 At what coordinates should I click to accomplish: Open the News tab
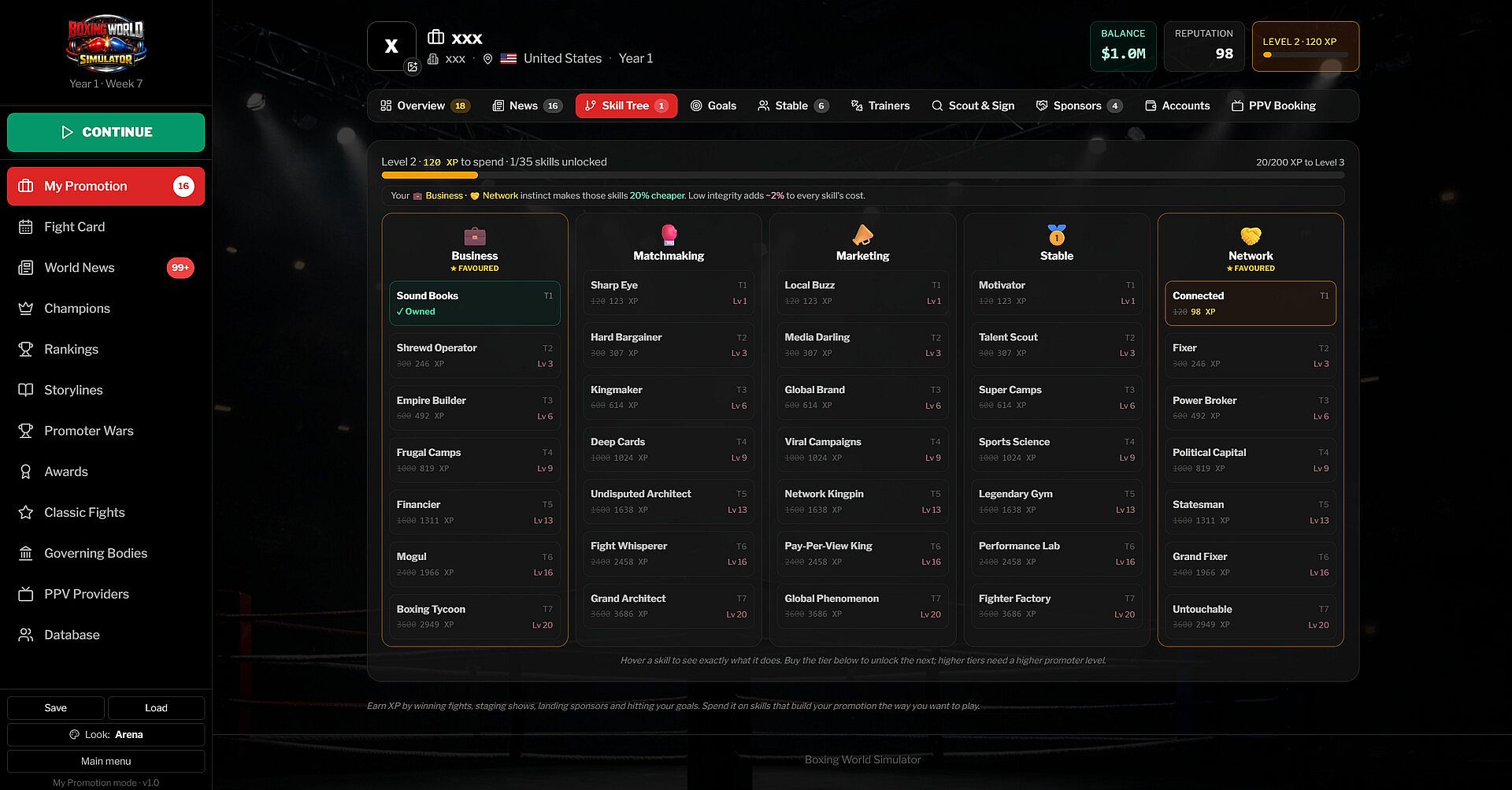tap(527, 106)
